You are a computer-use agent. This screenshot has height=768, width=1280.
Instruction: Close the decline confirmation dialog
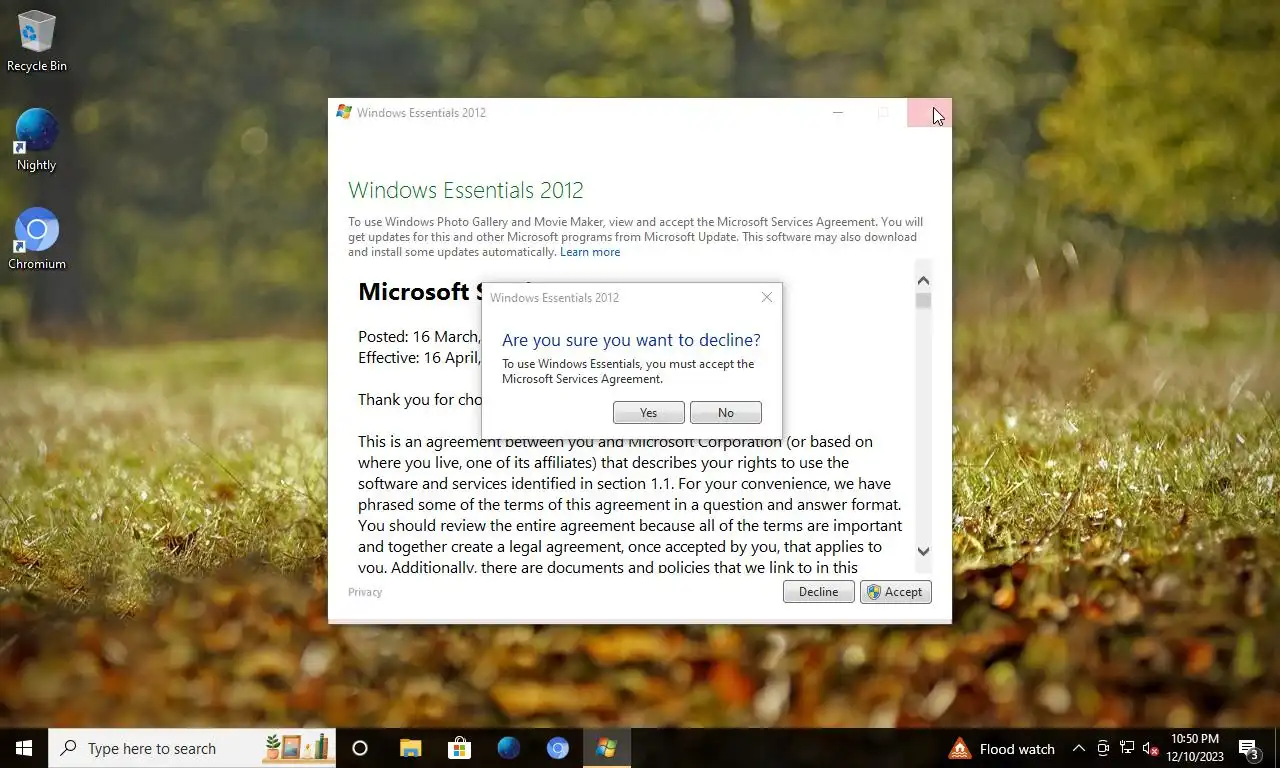click(x=767, y=297)
